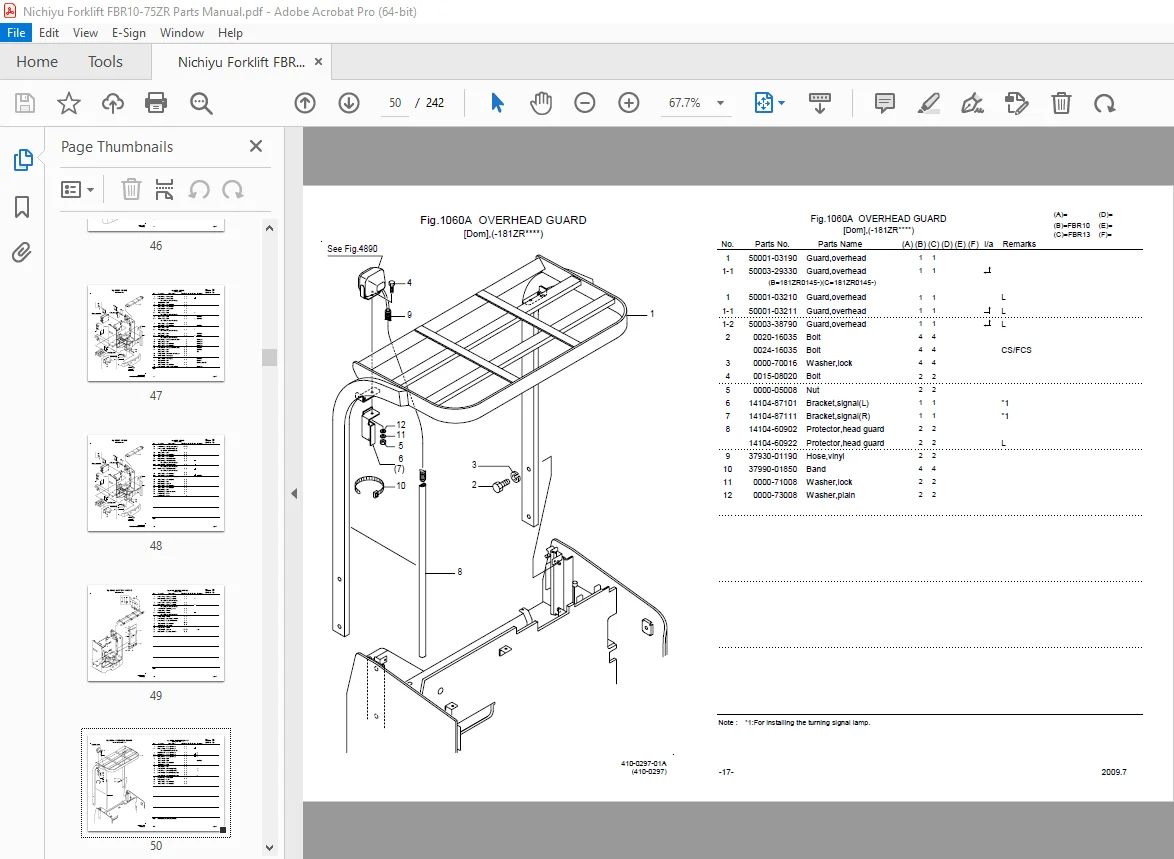Go to previous page arrow
Screen dimensions: 1174x859
305,103
